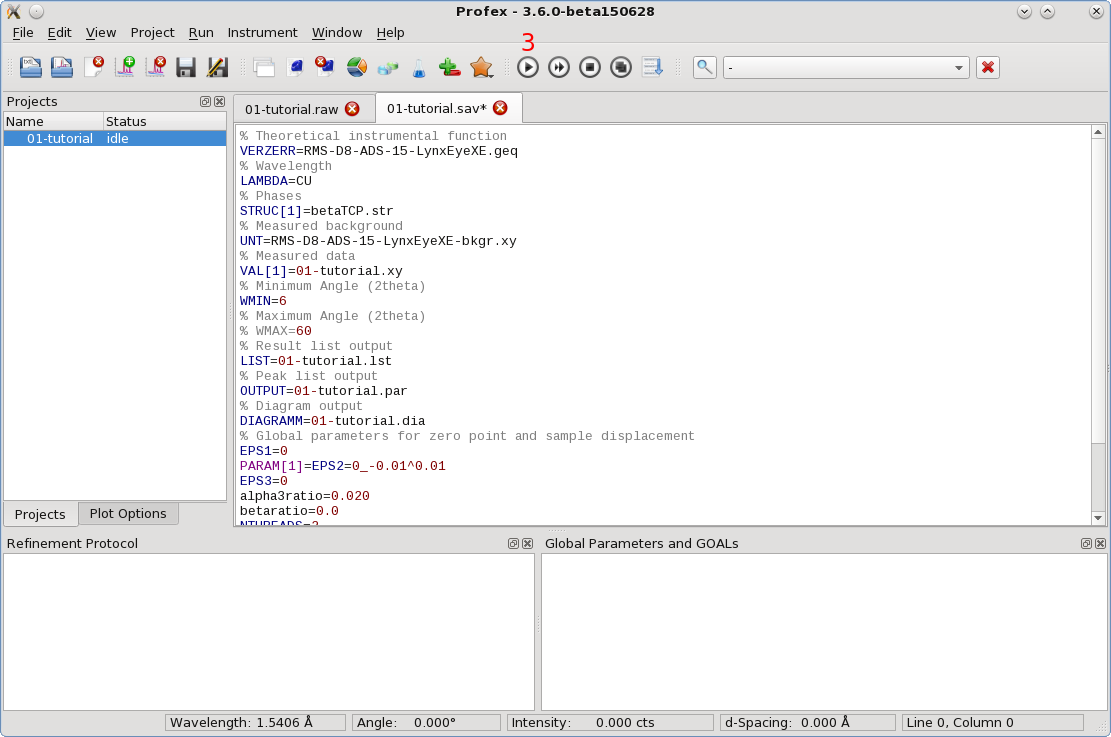Click the LAMBDA=CU line
Viewport: 1111px width, 737px height.
pos(276,181)
